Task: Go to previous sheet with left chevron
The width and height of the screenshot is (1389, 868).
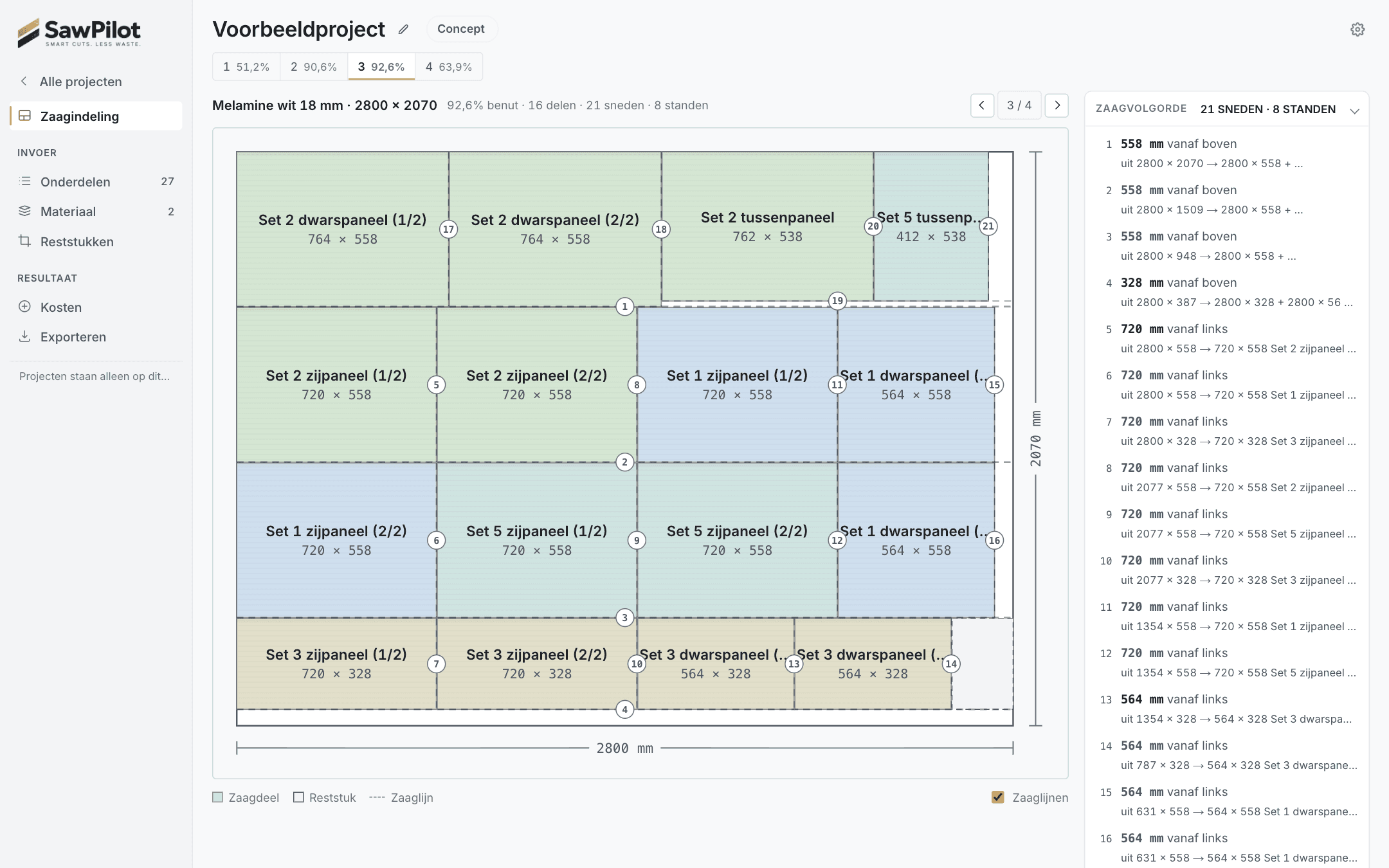Action: coord(982,105)
